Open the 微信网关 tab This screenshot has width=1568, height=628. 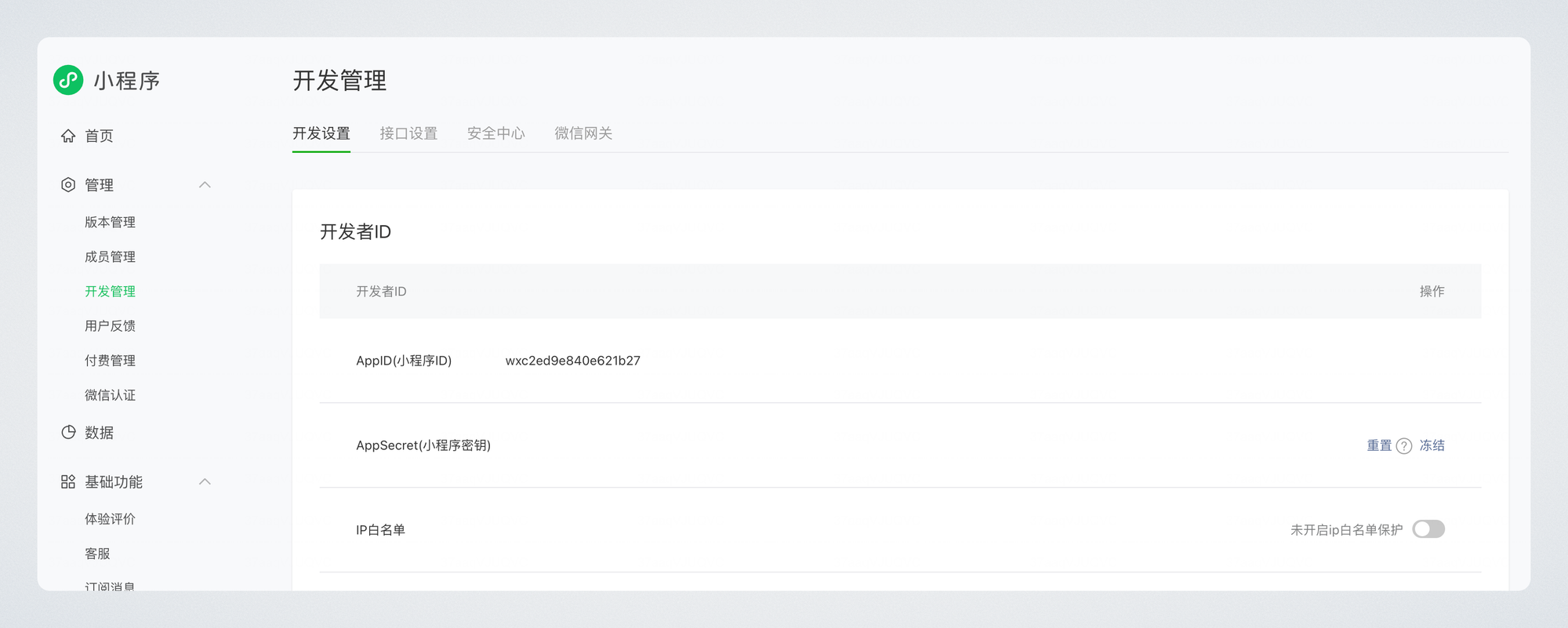coord(583,133)
